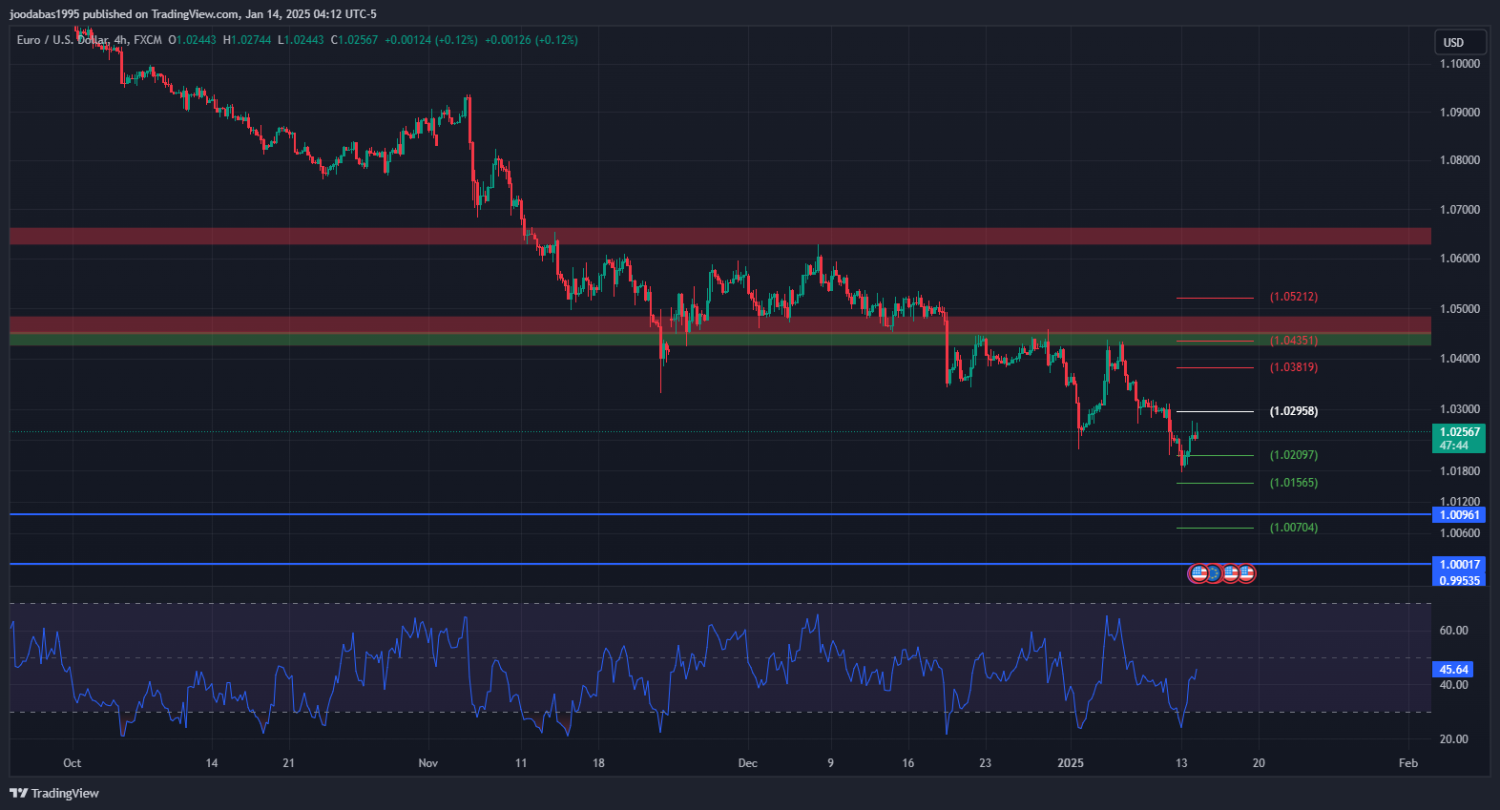Click the 2025 label on time axis
The width and height of the screenshot is (1500, 810).
coord(1071,763)
